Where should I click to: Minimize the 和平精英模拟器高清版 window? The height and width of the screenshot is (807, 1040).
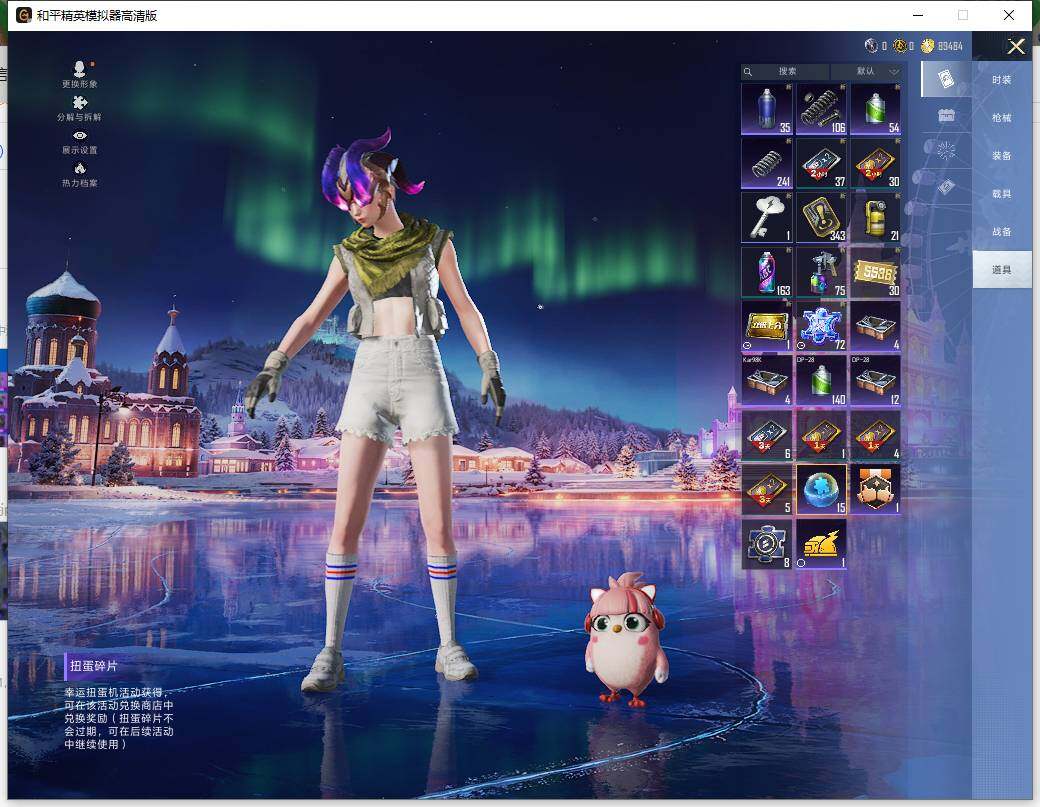point(919,15)
